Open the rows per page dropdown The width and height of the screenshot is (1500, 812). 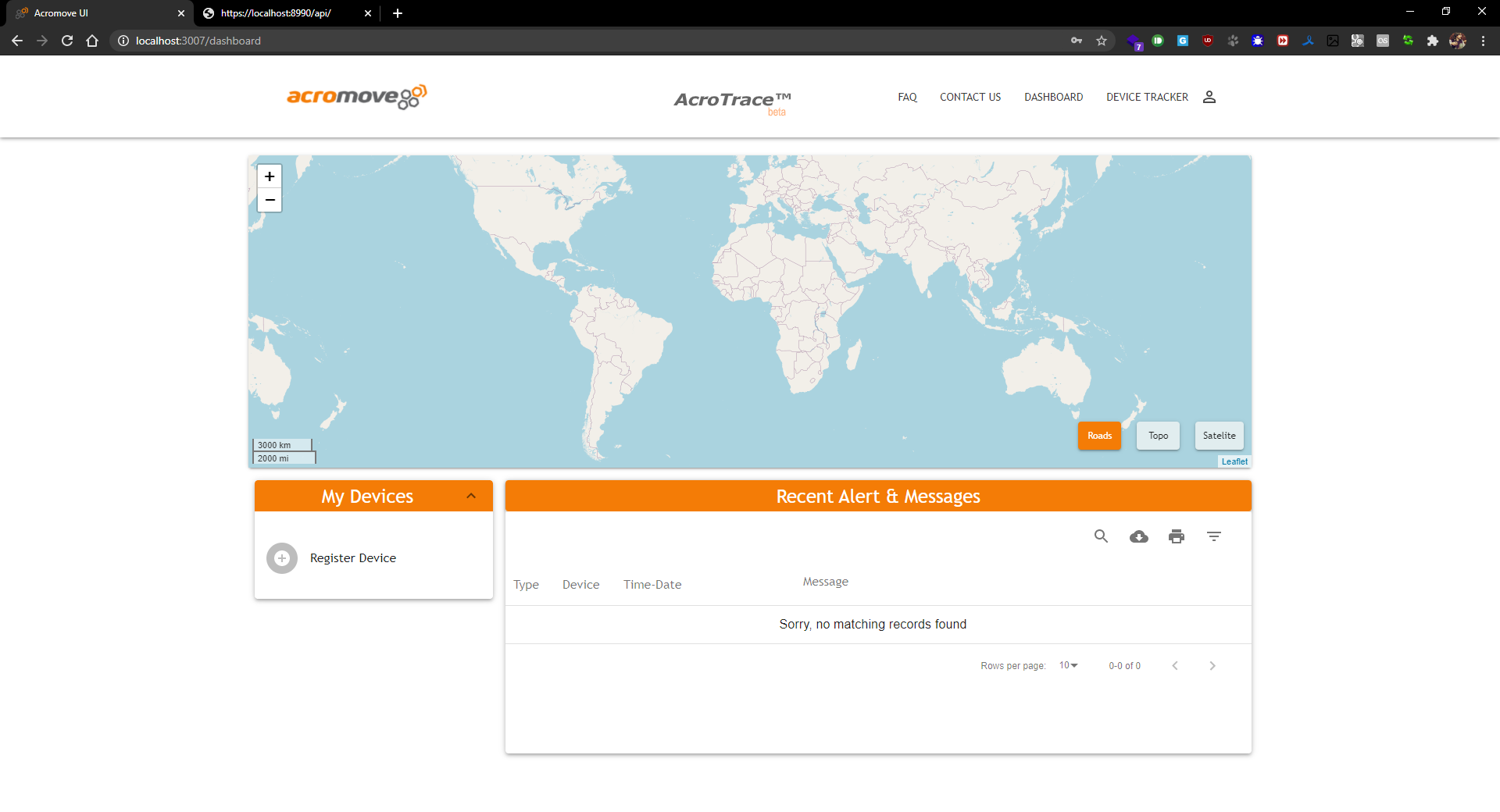pyautogui.click(x=1068, y=666)
